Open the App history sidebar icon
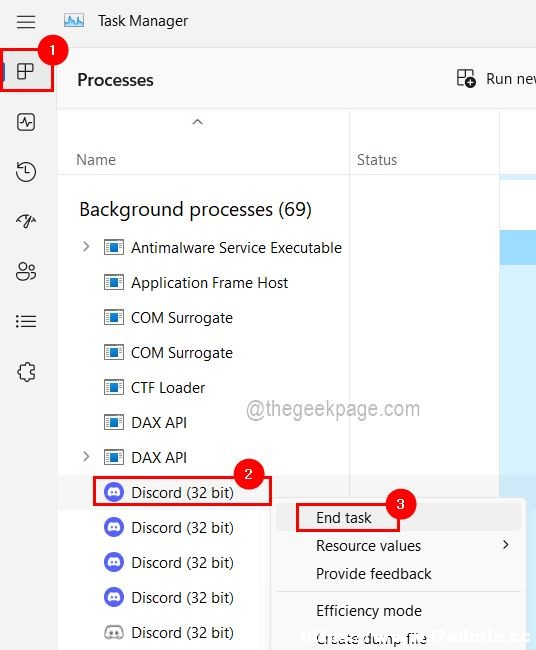This screenshot has width=536, height=650. point(26,172)
